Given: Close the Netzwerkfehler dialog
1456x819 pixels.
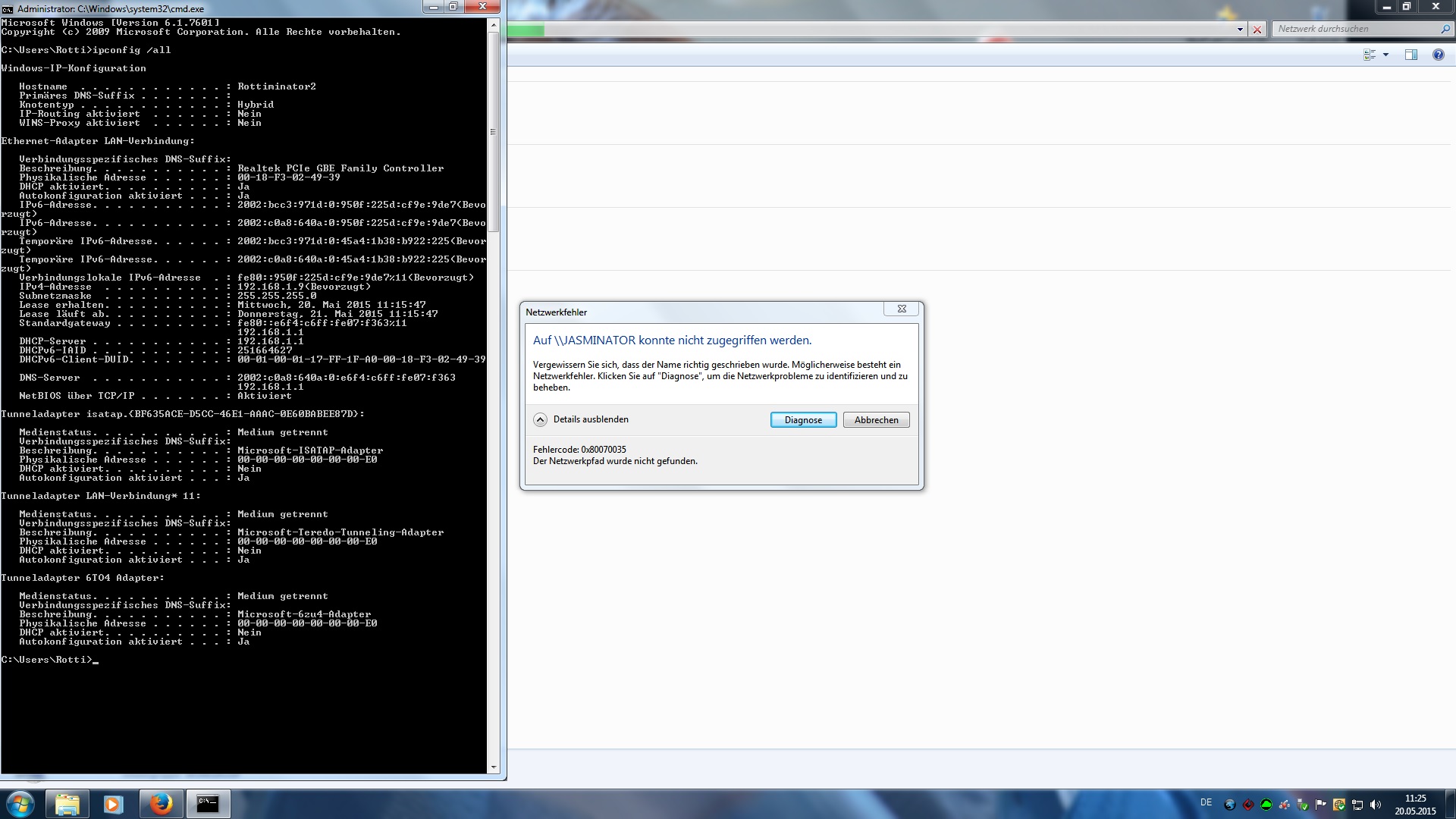Looking at the screenshot, I should [x=902, y=309].
